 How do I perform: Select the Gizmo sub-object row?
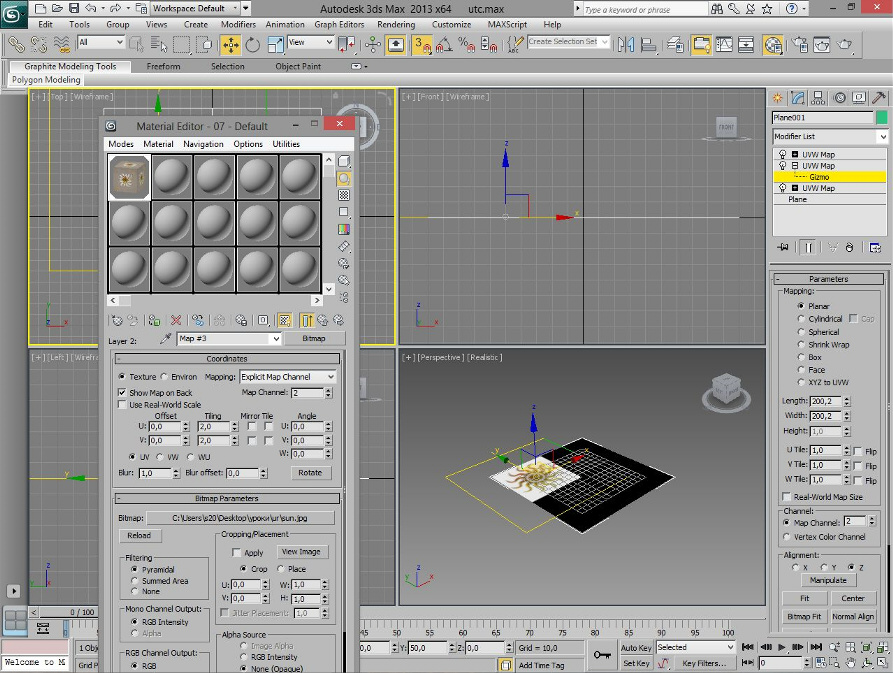coord(830,177)
